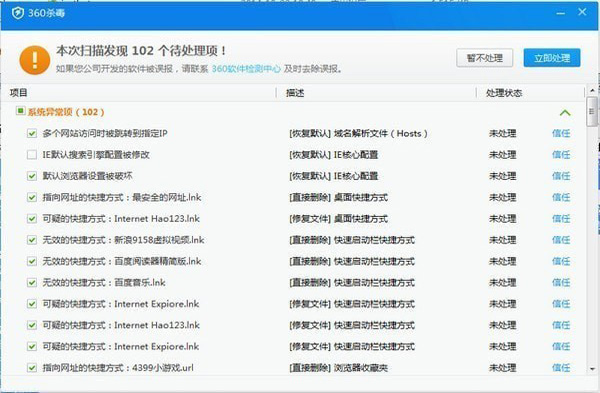Click 信任 for 默认浏览器设置被破坏
600x393 pixels.
pos(561,176)
